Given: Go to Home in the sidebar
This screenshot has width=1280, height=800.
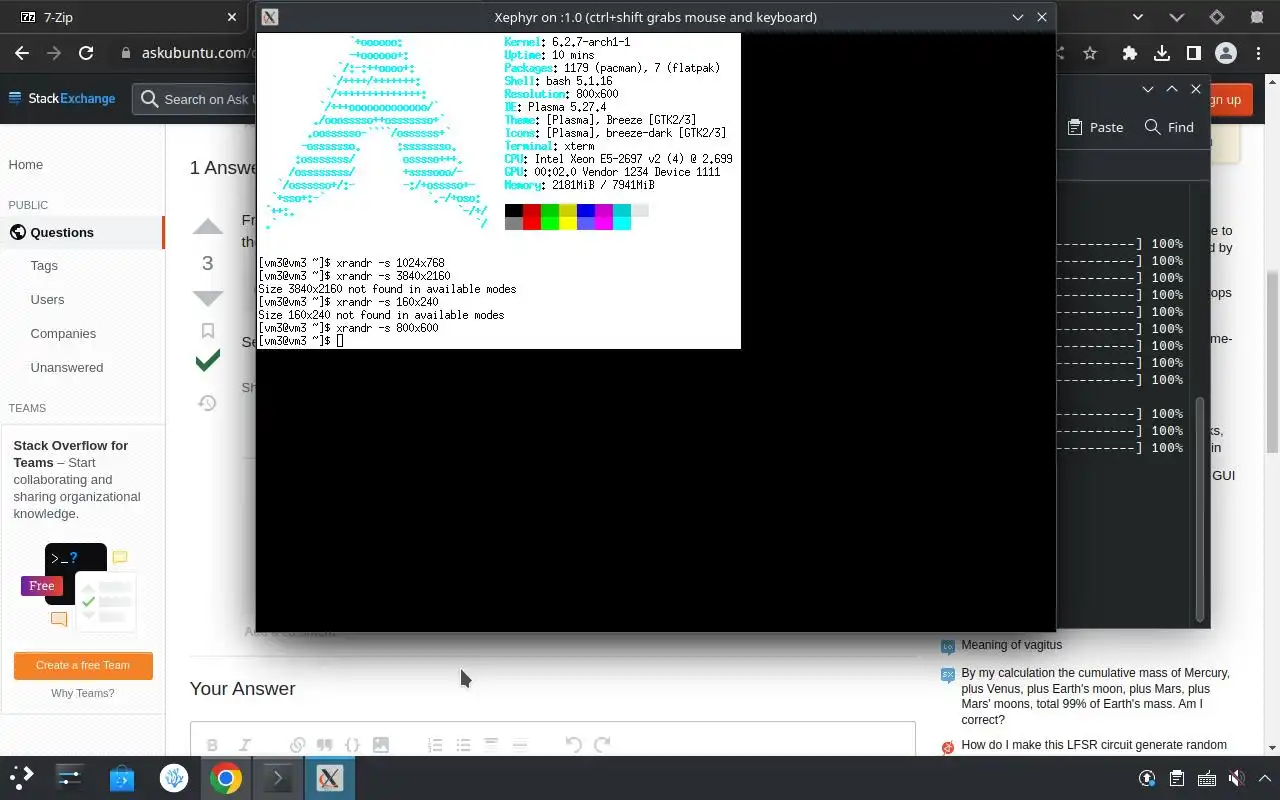Looking at the screenshot, I should (x=26, y=164).
